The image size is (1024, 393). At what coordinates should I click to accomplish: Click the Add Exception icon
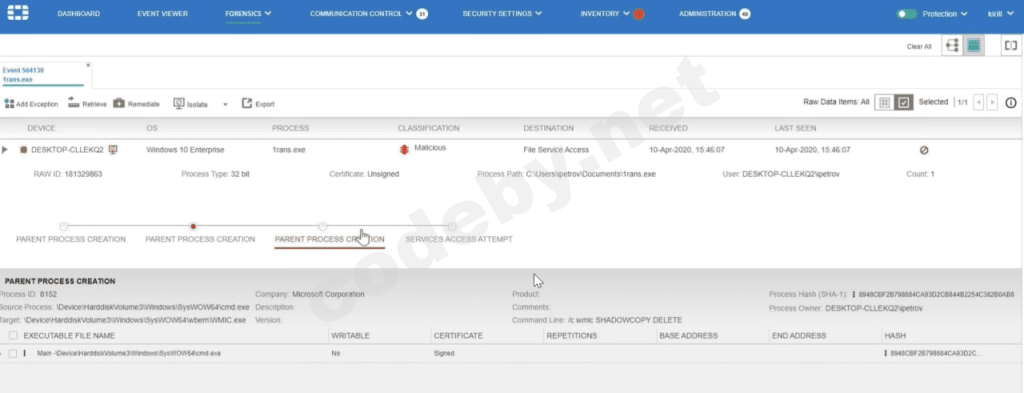pos(9,104)
